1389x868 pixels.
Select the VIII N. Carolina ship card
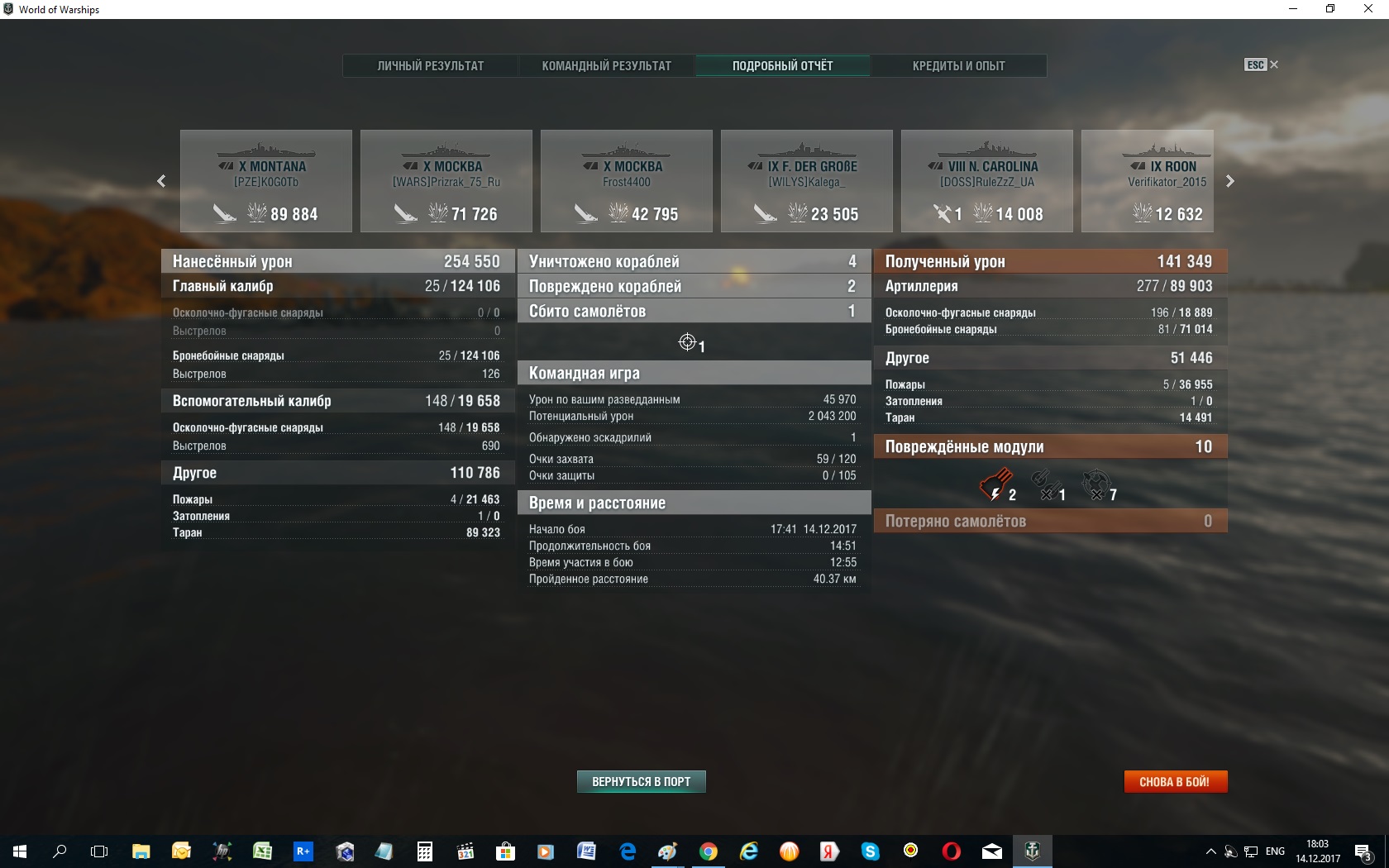(x=986, y=181)
